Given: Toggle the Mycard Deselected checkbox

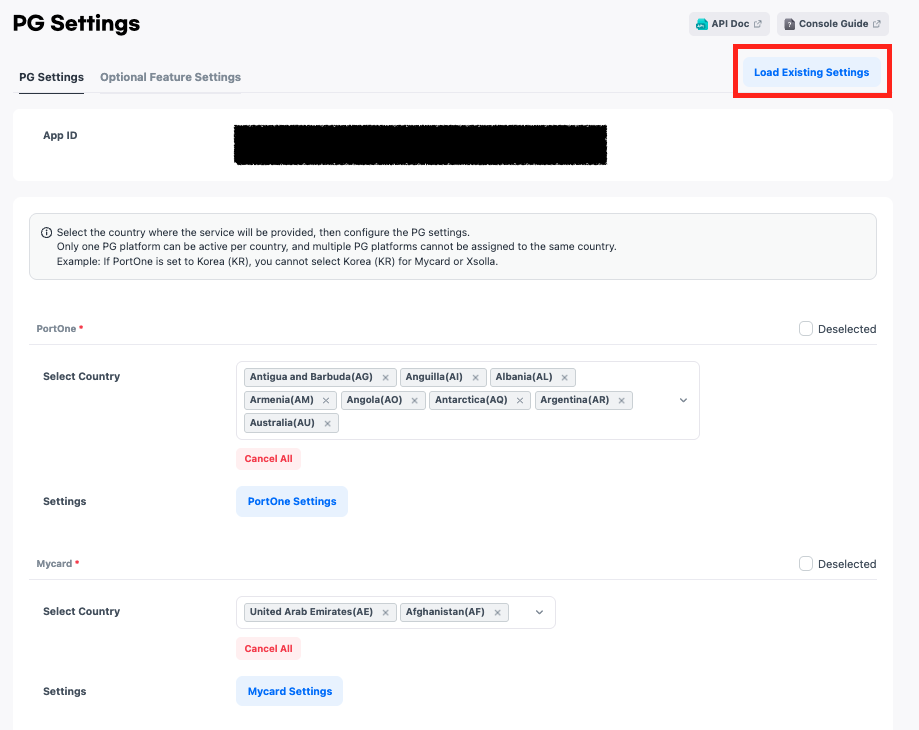Looking at the screenshot, I should coord(806,564).
